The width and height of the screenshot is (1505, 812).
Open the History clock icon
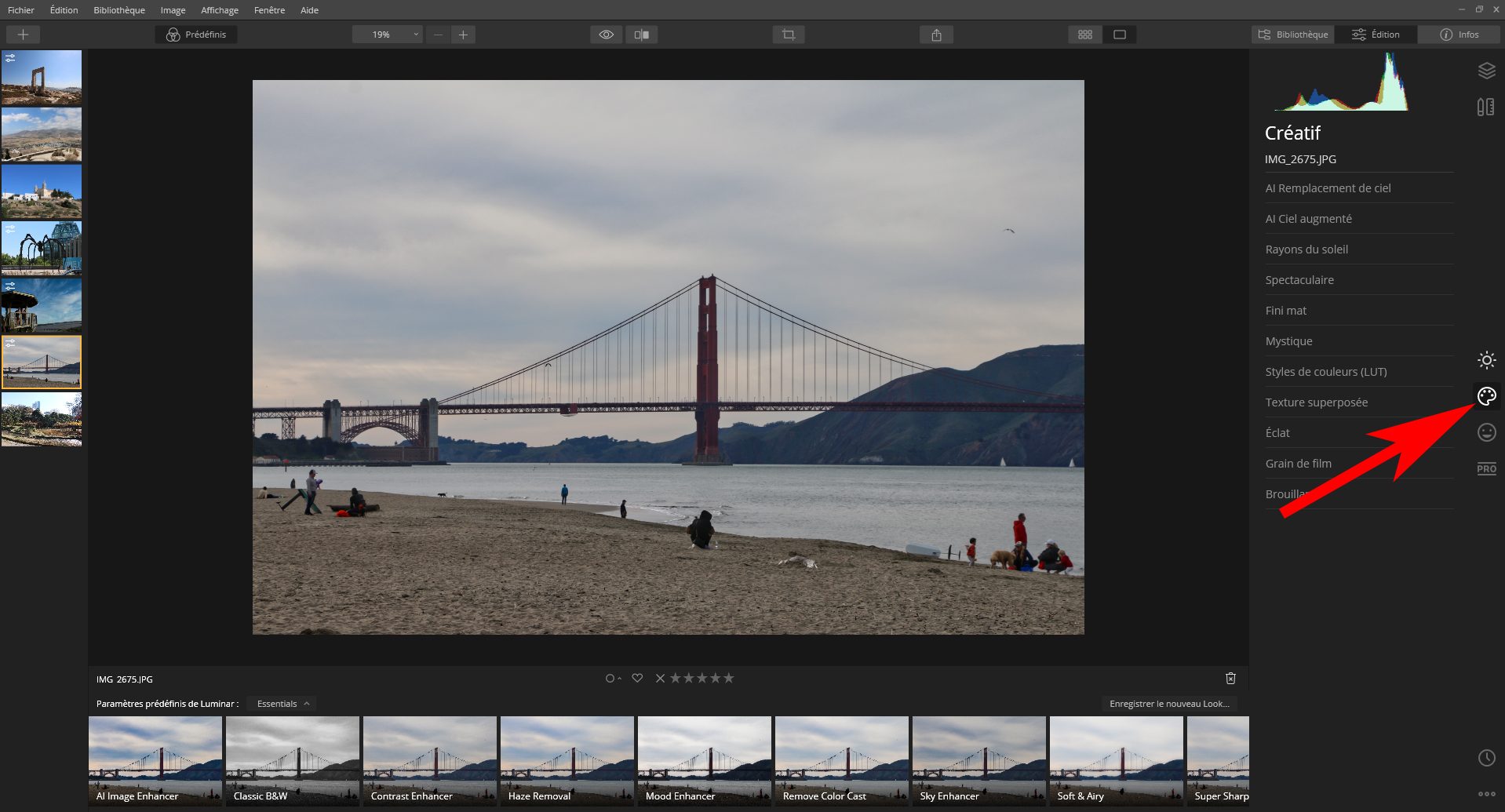tap(1486, 758)
